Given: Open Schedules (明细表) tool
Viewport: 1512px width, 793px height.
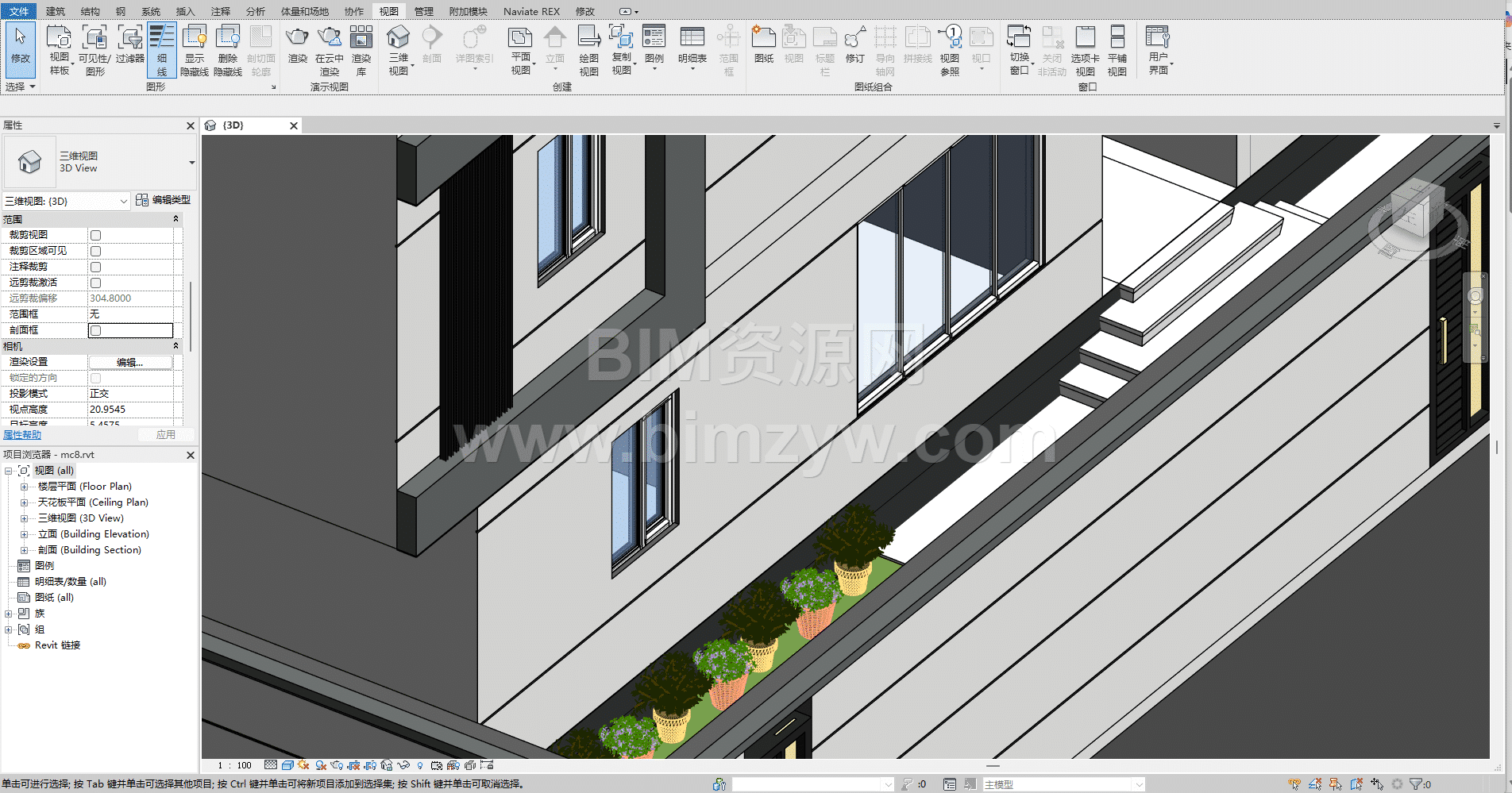Looking at the screenshot, I should point(692,46).
